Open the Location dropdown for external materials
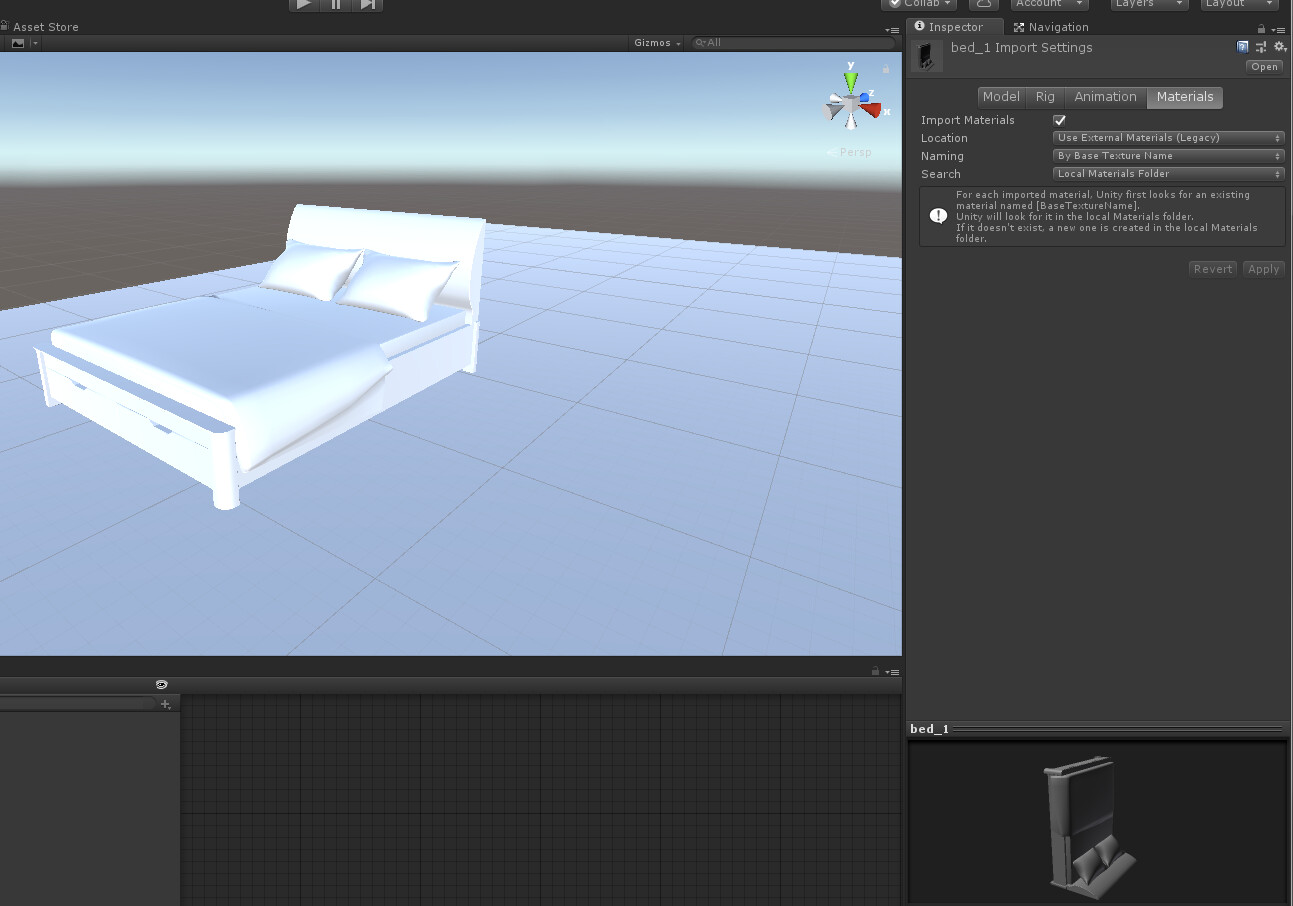This screenshot has height=906, width=1293. pyautogui.click(x=1167, y=137)
